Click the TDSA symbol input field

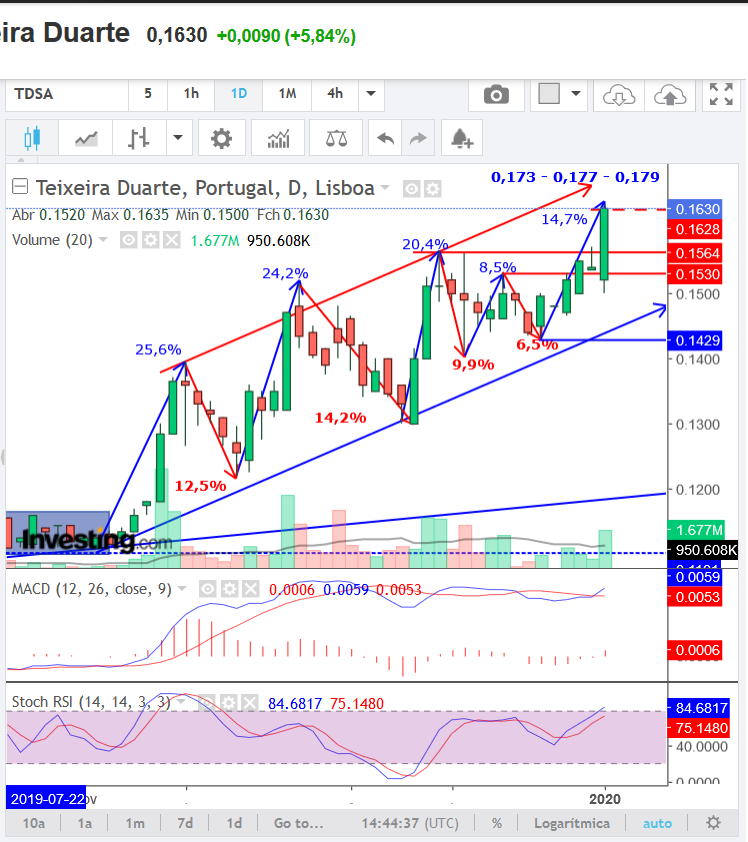[67, 94]
